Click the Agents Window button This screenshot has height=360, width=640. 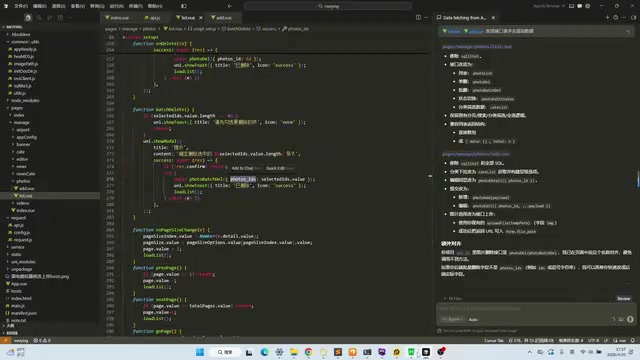tap(549, 6)
